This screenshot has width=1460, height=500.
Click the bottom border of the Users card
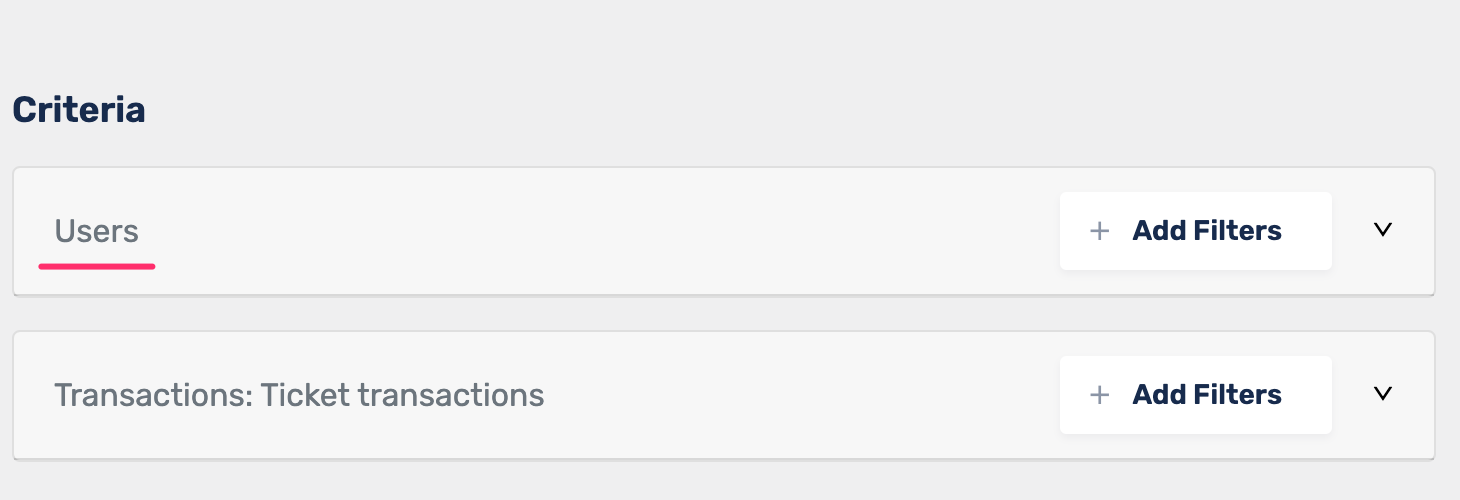(724, 295)
